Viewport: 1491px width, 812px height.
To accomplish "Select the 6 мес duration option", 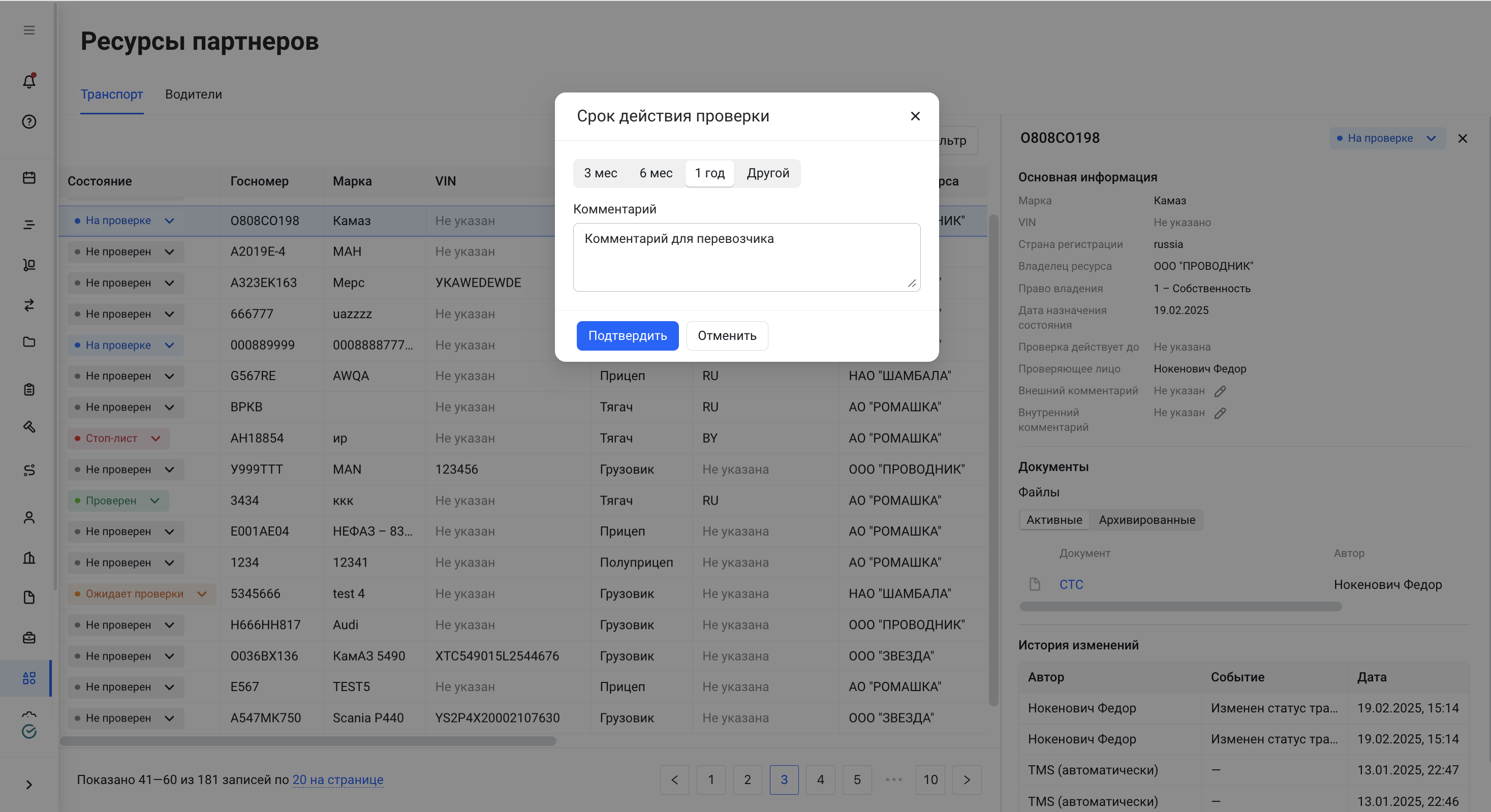I will pyautogui.click(x=655, y=173).
